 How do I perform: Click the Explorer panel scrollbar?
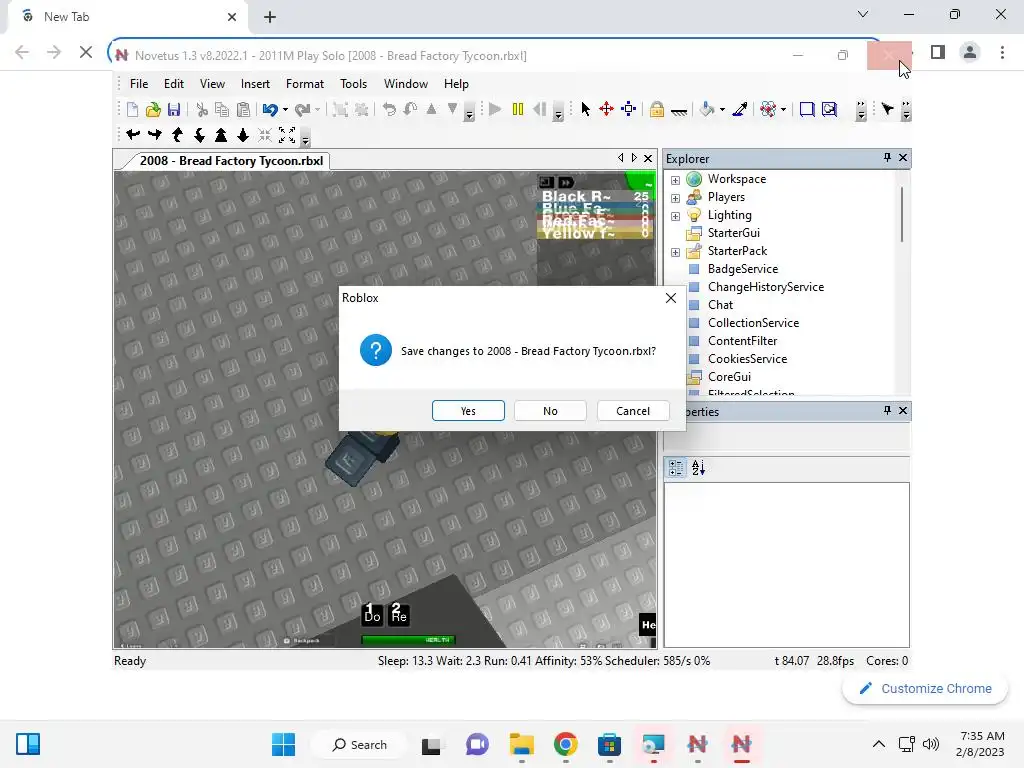(902, 214)
